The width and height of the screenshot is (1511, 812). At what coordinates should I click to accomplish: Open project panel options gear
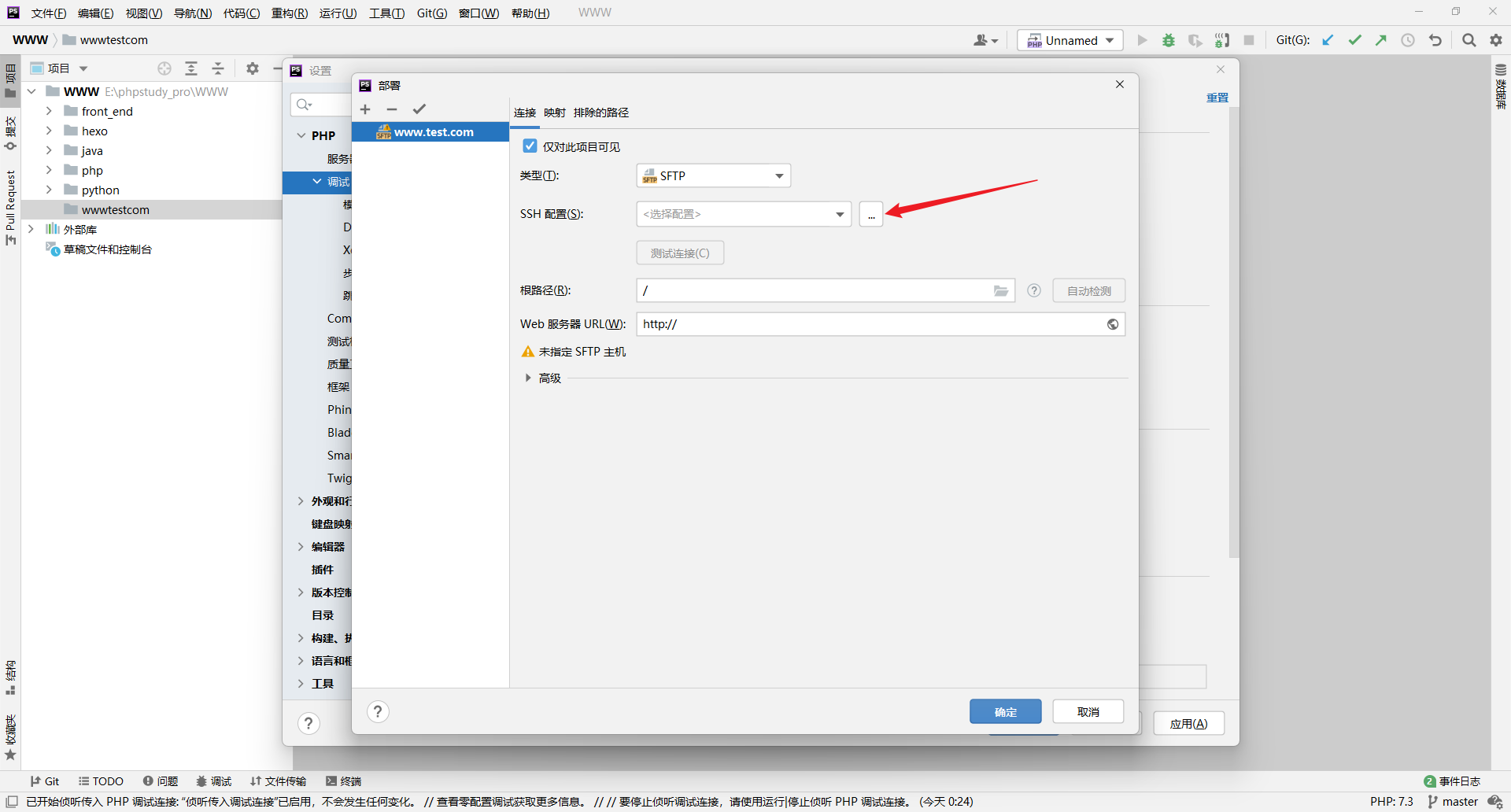tap(253, 68)
